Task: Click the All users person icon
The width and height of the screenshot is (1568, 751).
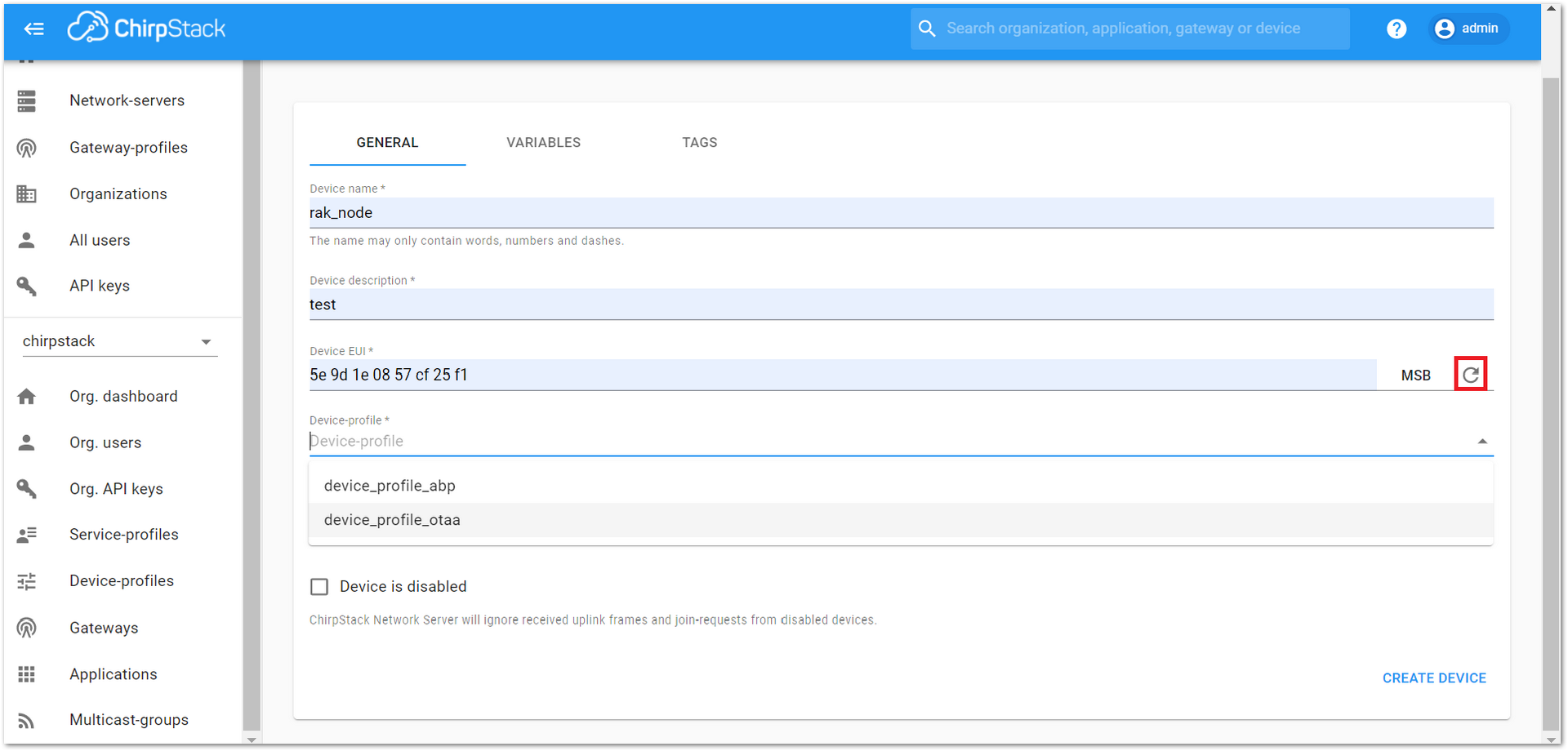Action: click(x=27, y=240)
